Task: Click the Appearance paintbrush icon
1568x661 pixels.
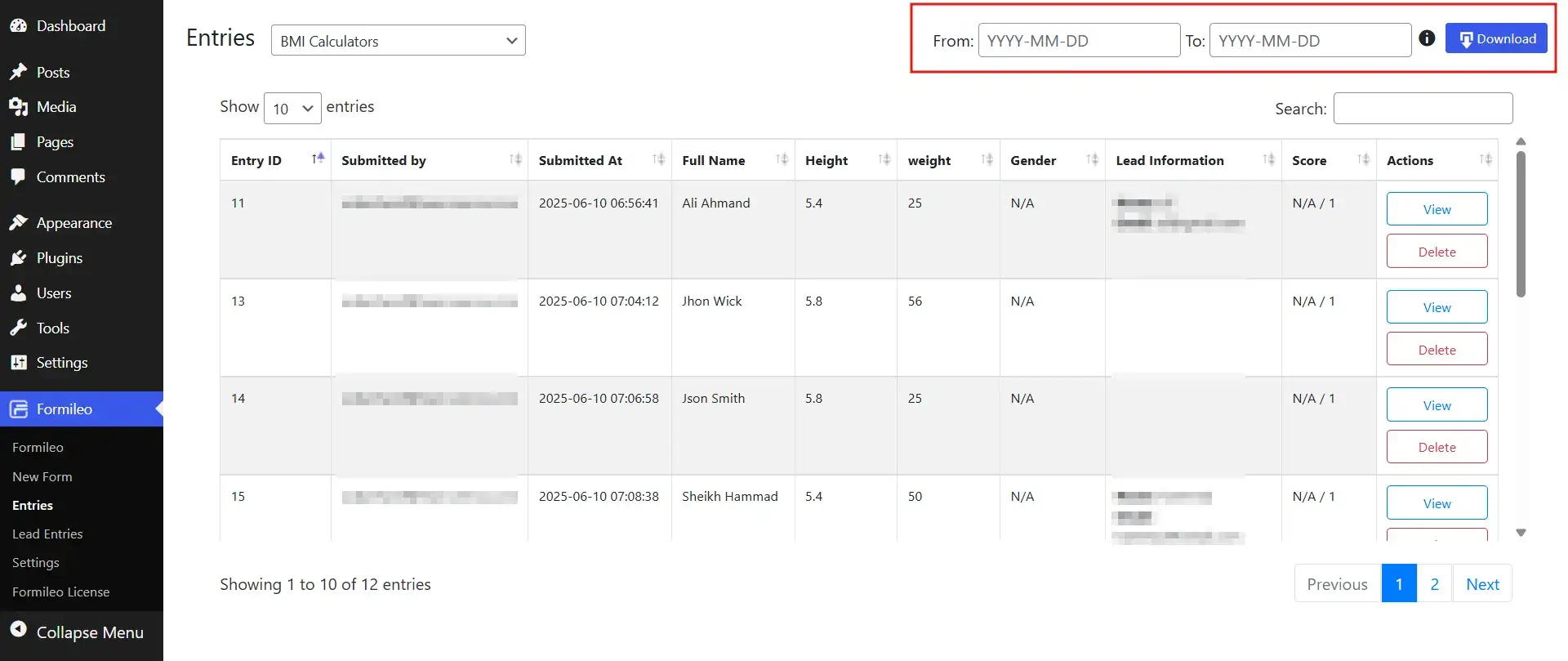Action: point(18,223)
